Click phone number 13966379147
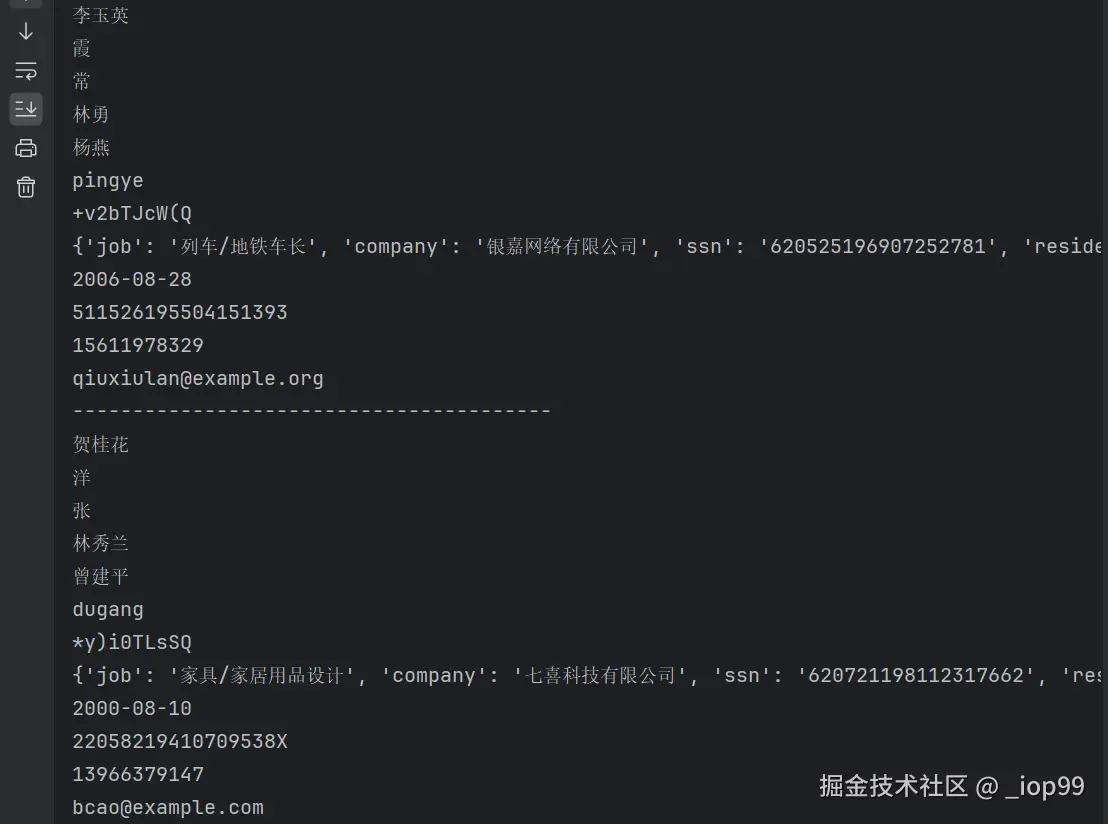The width and height of the screenshot is (1108, 824). point(137,774)
